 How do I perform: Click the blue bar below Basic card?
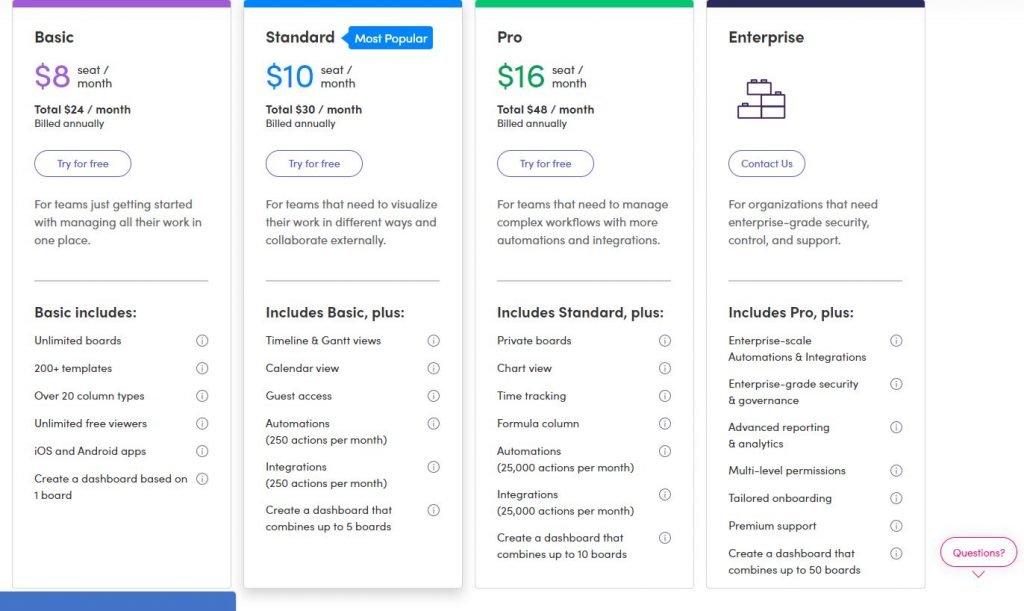tap(118, 601)
